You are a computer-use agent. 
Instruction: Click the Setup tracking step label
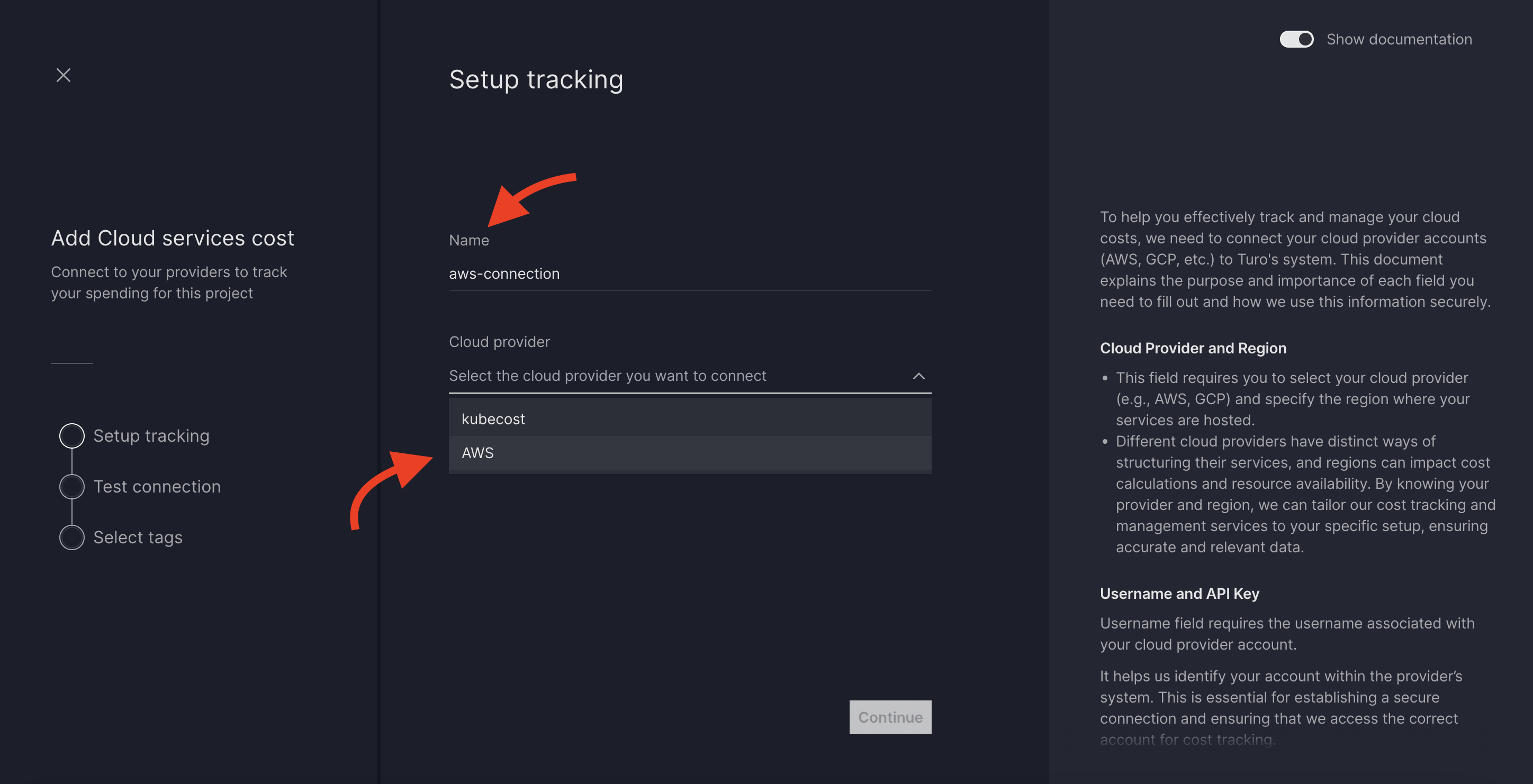151,435
